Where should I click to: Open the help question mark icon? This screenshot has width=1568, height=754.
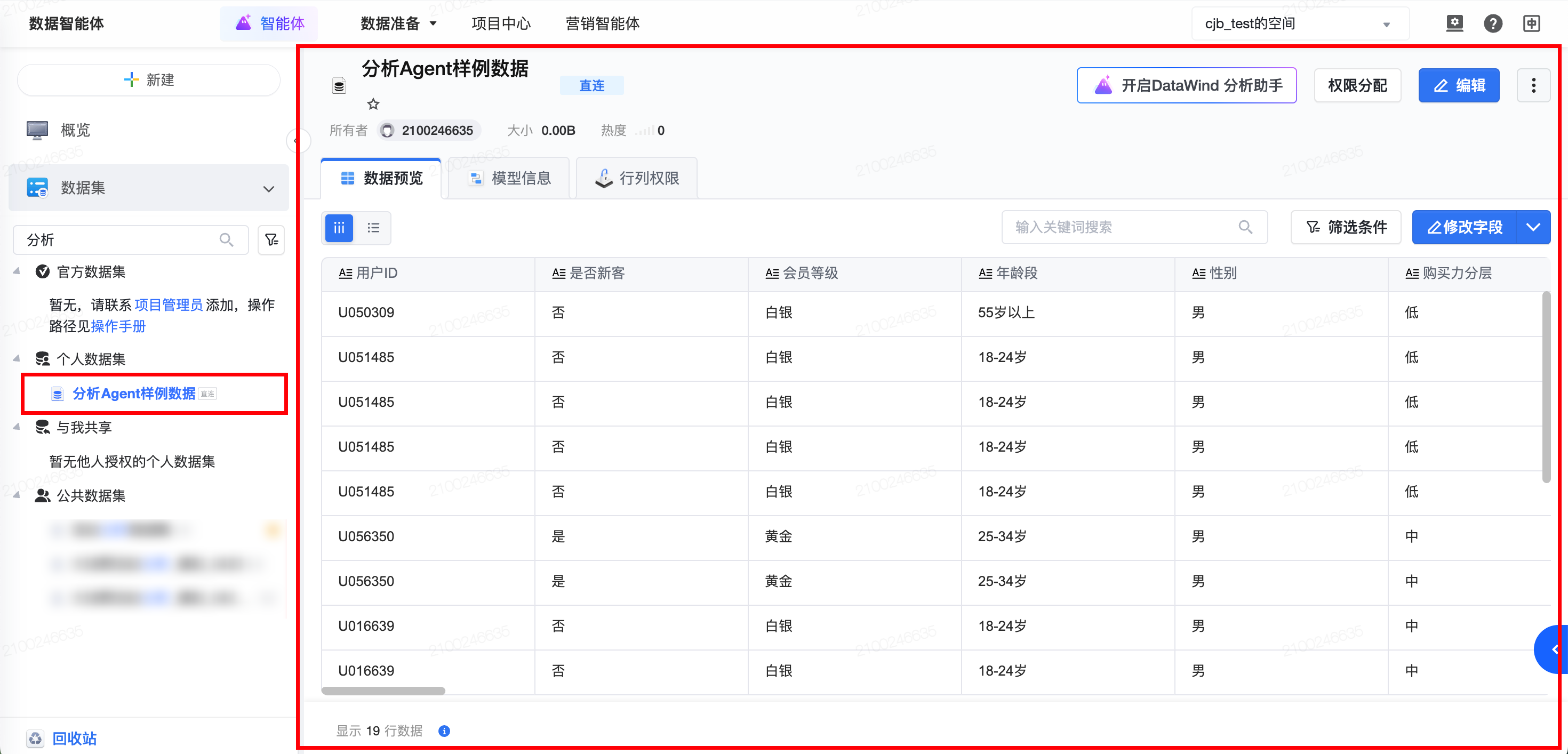click(1493, 24)
